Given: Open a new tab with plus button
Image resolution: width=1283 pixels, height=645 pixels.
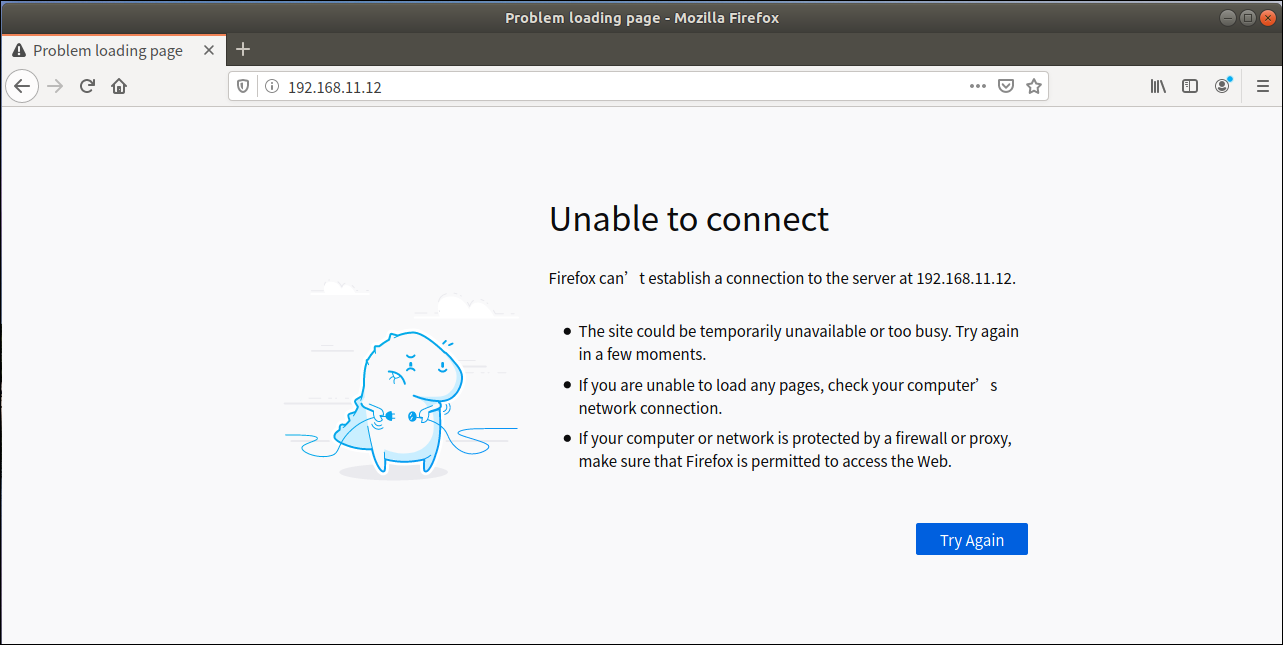Looking at the screenshot, I should [x=242, y=49].
